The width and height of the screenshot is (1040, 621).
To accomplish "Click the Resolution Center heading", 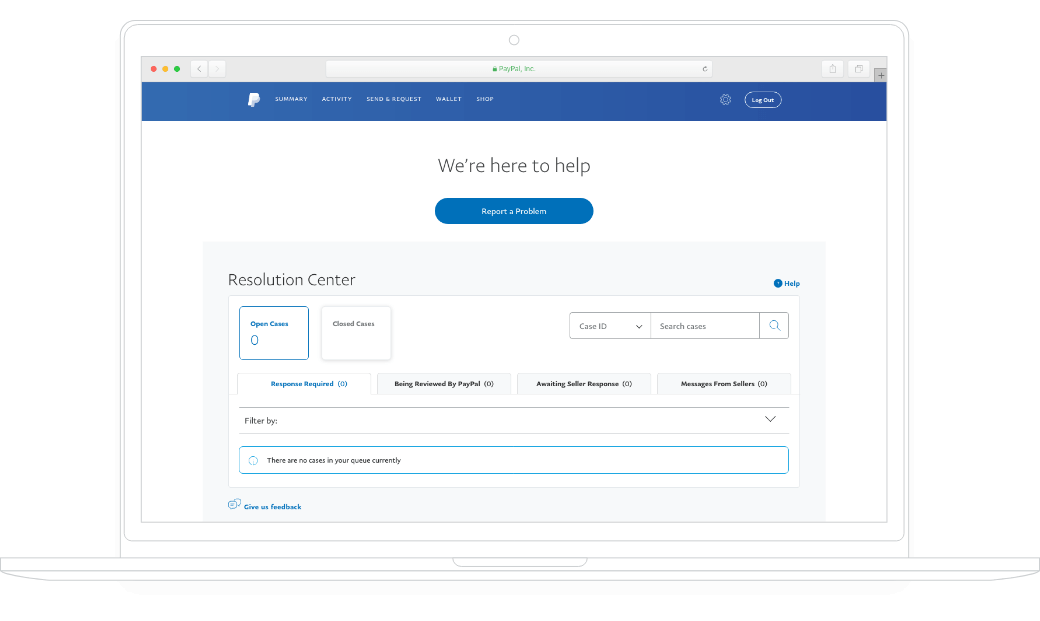I will click(292, 279).
